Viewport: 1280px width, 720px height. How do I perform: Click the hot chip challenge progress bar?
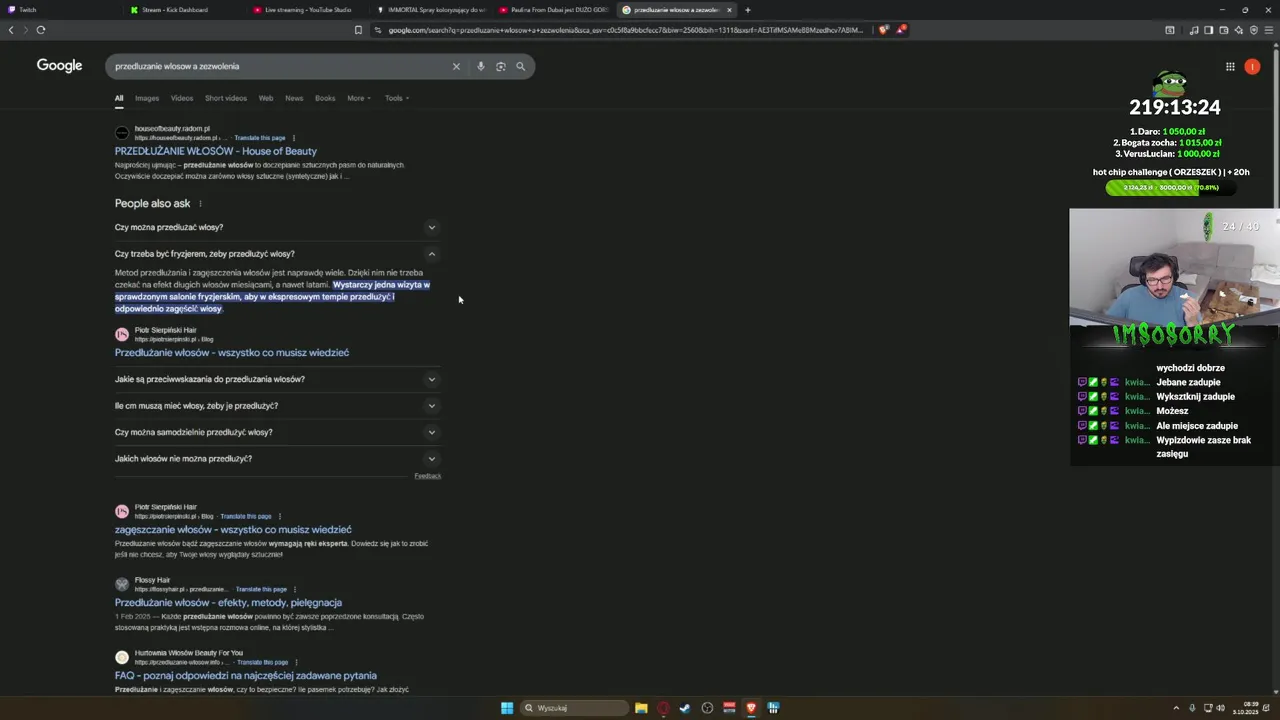(1171, 187)
